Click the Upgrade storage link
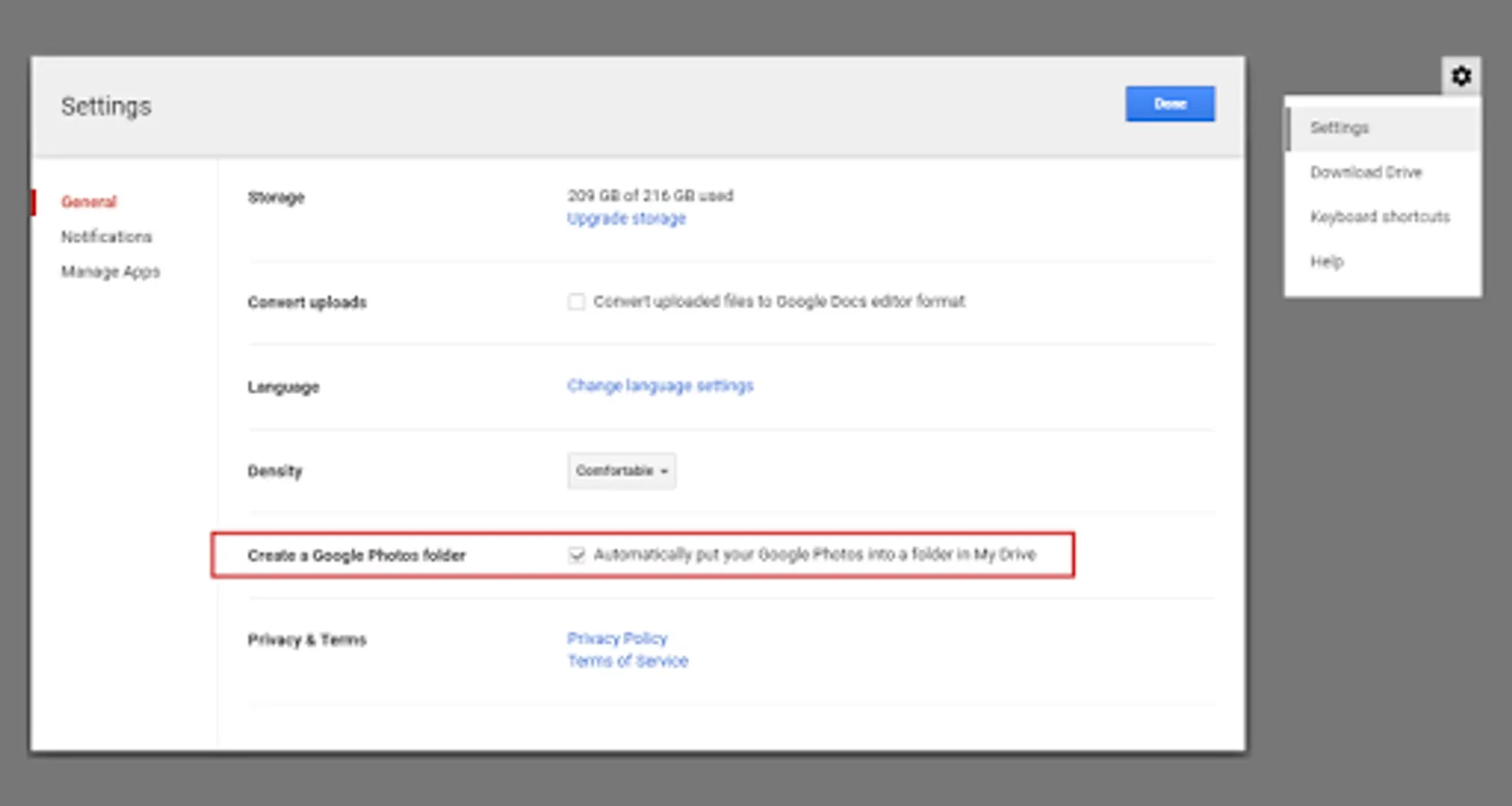This screenshot has width=1512, height=806. pyautogui.click(x=626, y=219)
